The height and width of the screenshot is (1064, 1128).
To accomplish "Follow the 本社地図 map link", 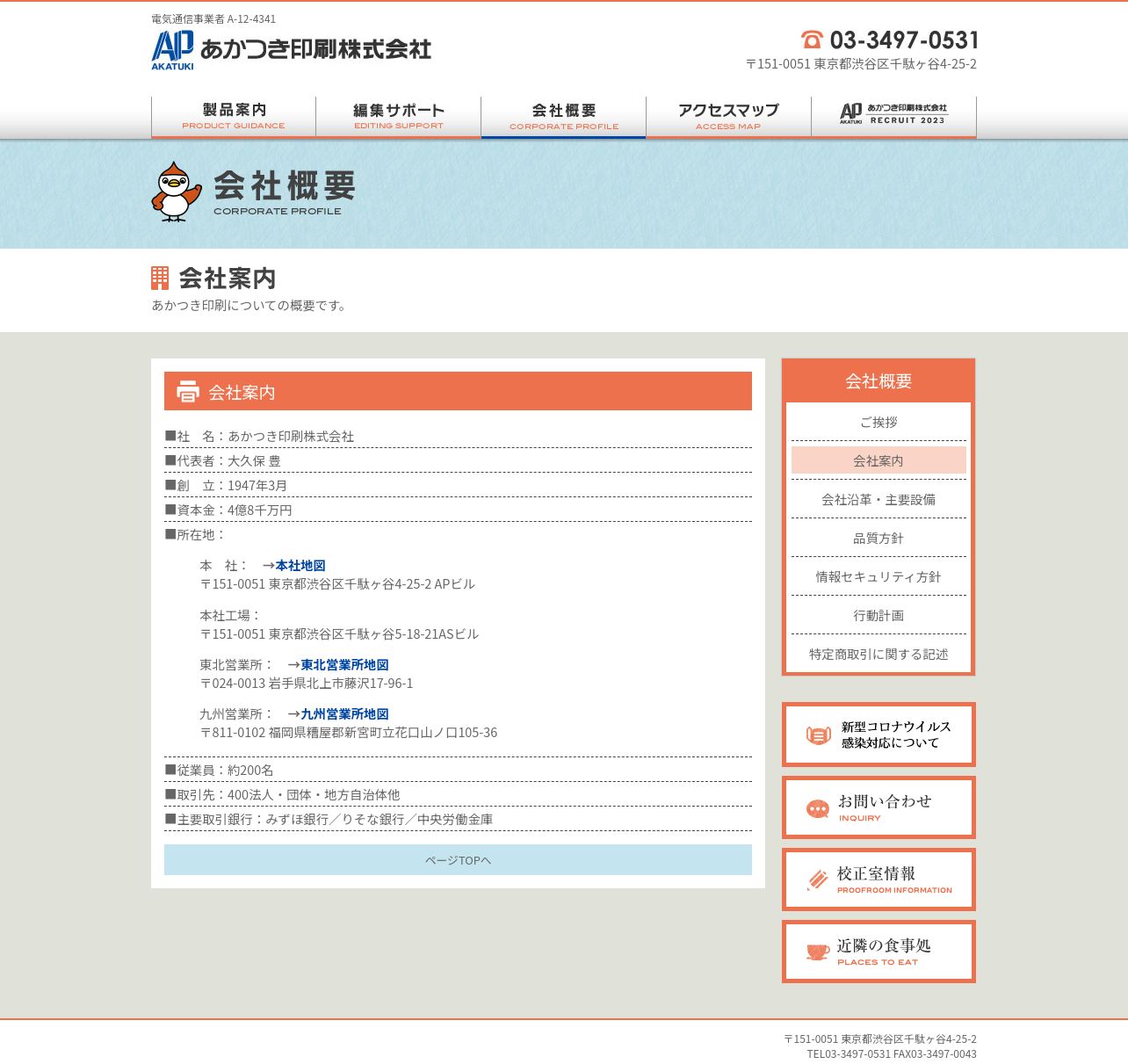I will [300, 565].
